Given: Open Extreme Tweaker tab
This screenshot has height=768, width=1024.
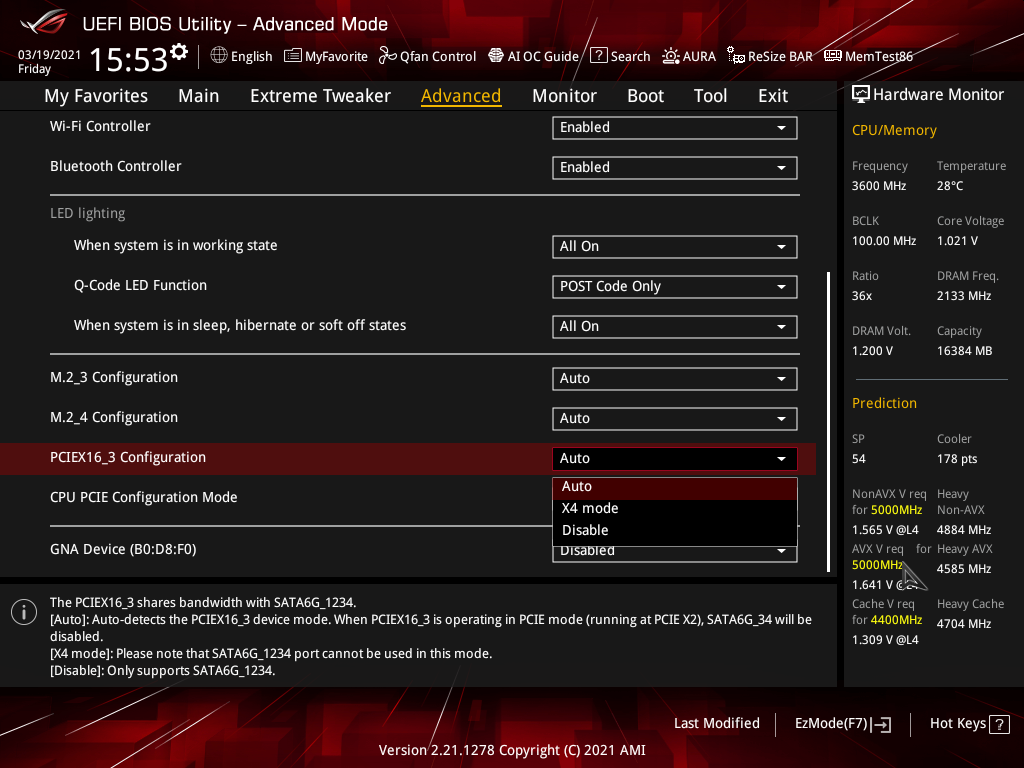Looking at the screenshot, I should 320,96.
